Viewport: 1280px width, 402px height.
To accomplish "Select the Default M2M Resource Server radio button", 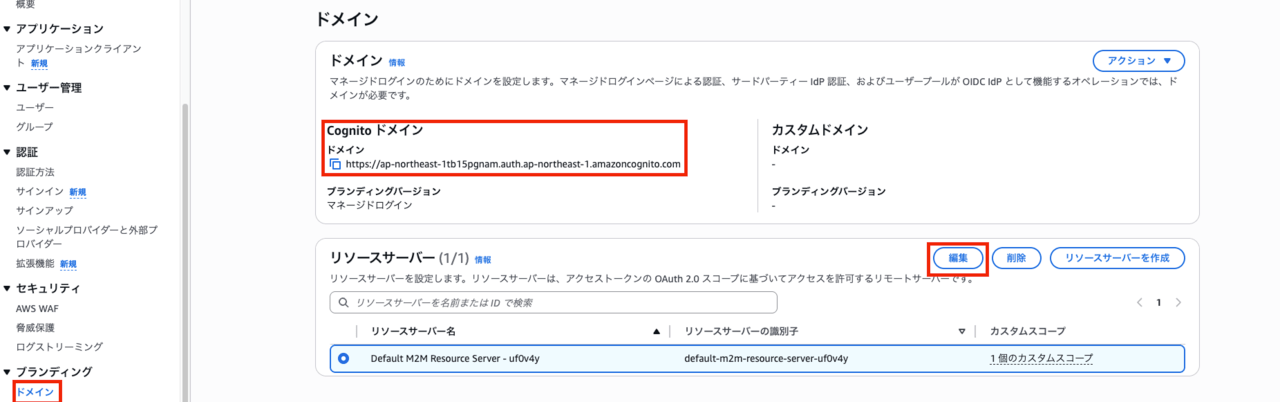I will point(344,358).
